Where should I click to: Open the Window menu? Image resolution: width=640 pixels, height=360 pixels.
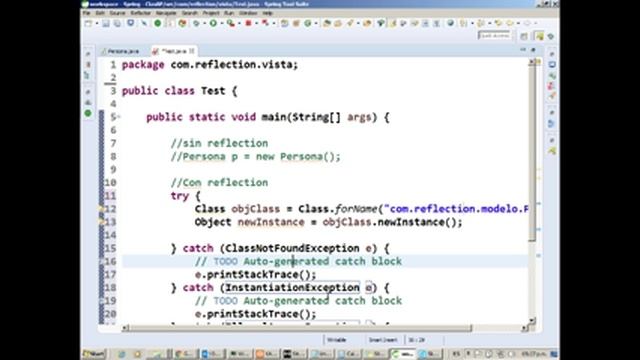point(248,13)
